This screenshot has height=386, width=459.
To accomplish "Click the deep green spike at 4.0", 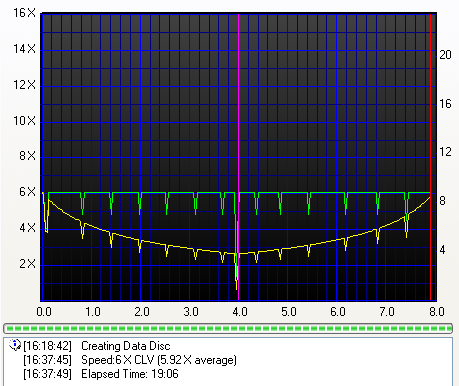I will point(236,240).
